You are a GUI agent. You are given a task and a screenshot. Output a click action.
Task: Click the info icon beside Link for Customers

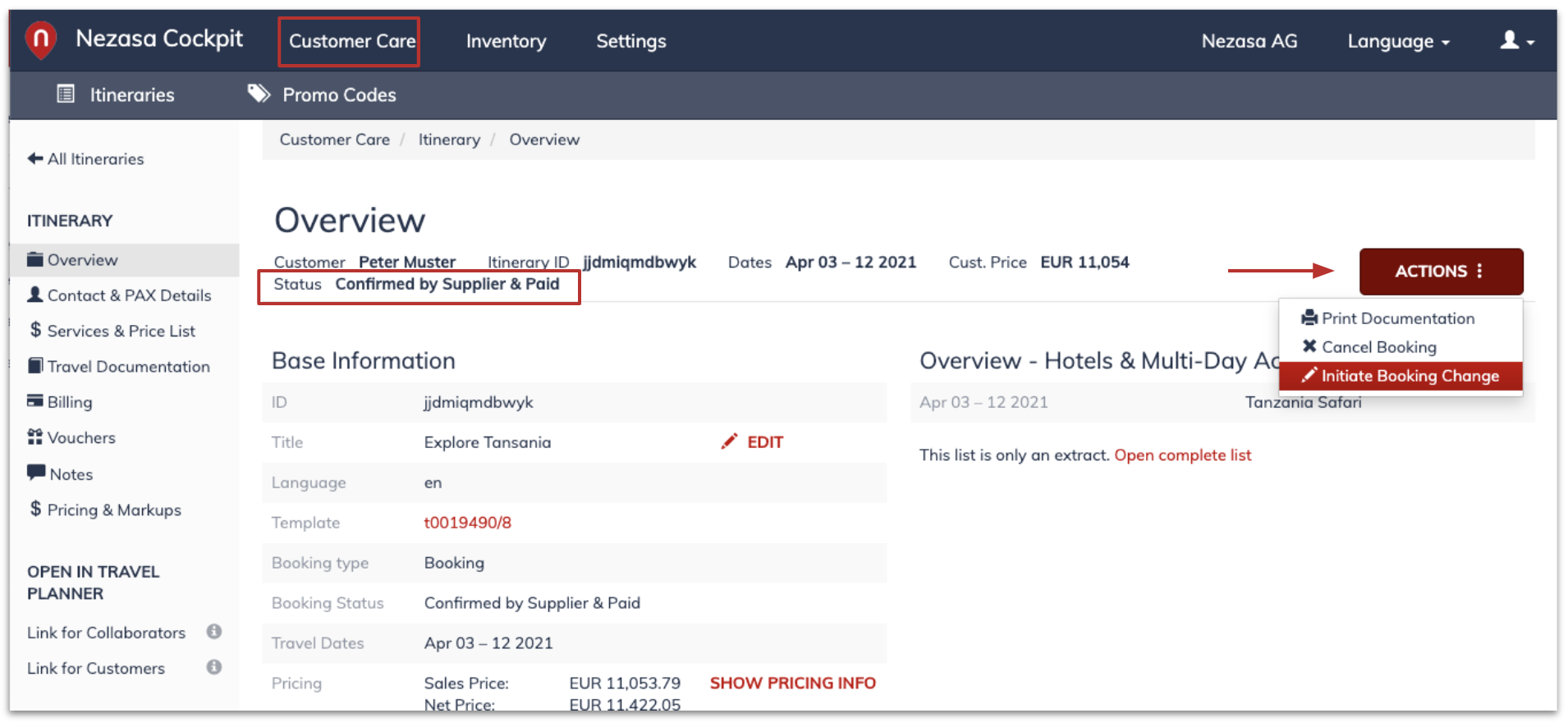pyautogui.click(x=214, y=666)
